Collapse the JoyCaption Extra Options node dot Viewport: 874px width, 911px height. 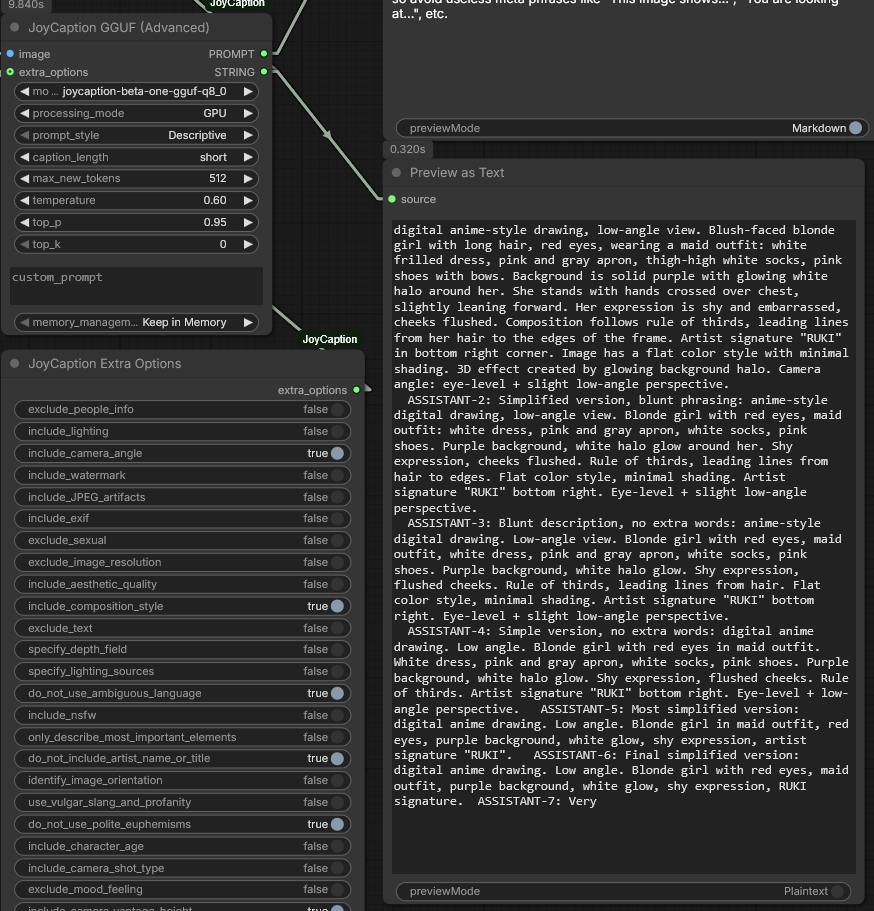tap(15, 364)
